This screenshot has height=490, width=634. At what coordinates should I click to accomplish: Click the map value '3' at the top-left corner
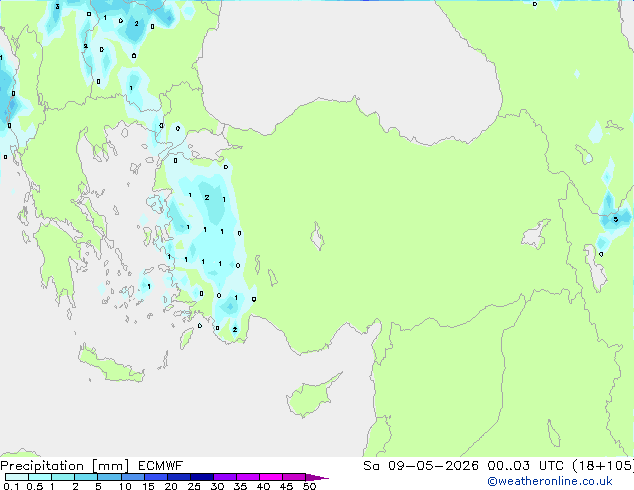coord(57,6)
